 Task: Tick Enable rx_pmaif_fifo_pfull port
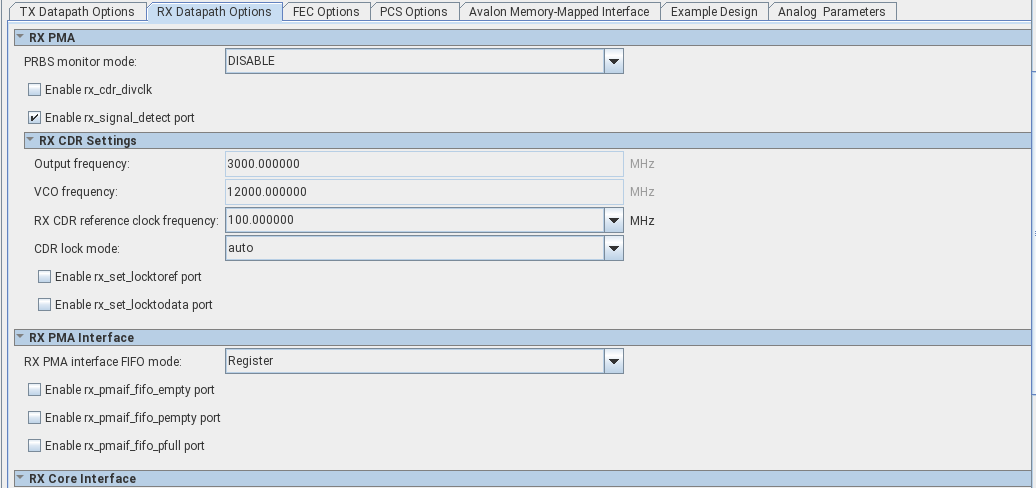point(35,446)
